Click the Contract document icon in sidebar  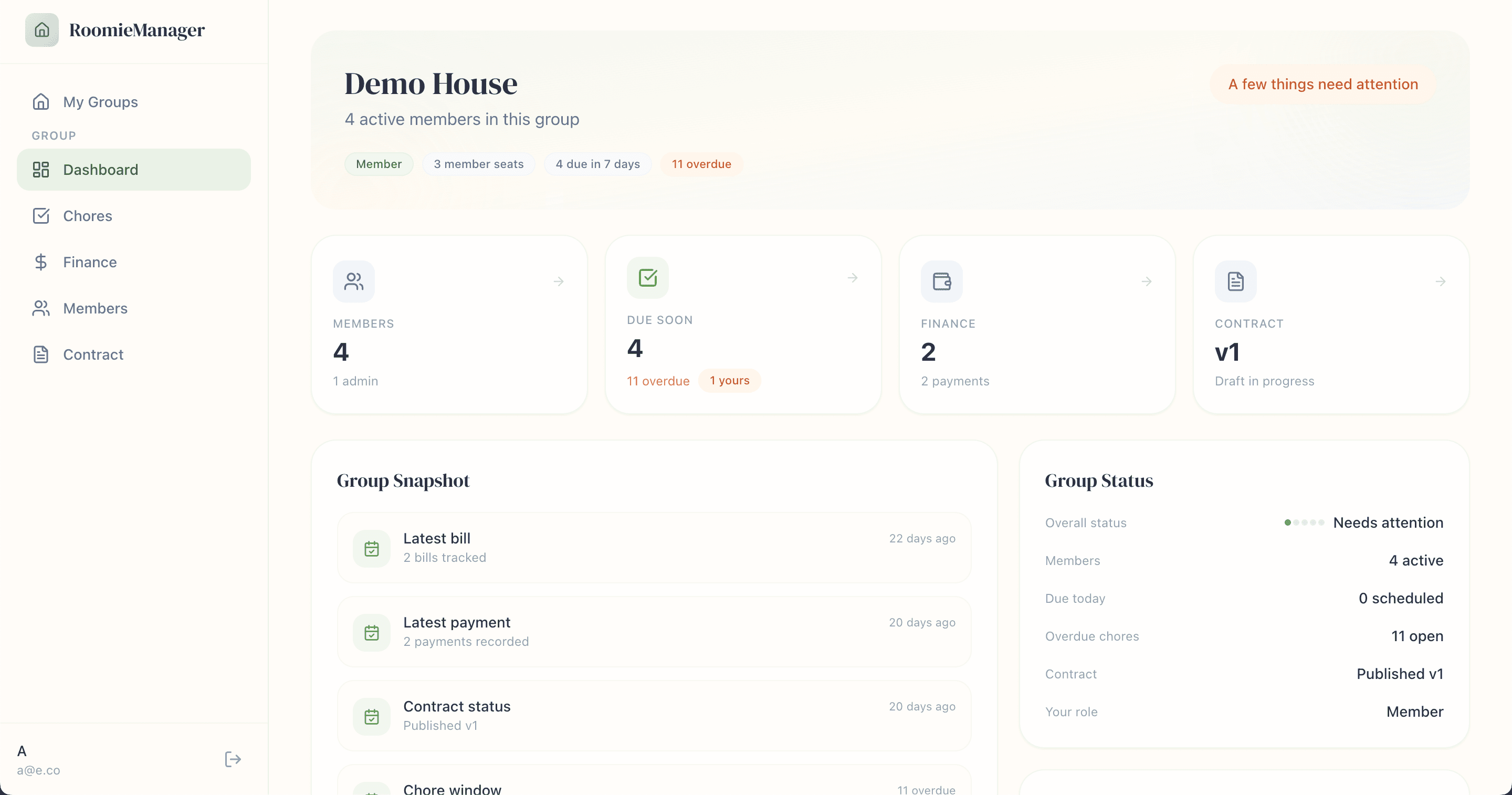(40, 354)
